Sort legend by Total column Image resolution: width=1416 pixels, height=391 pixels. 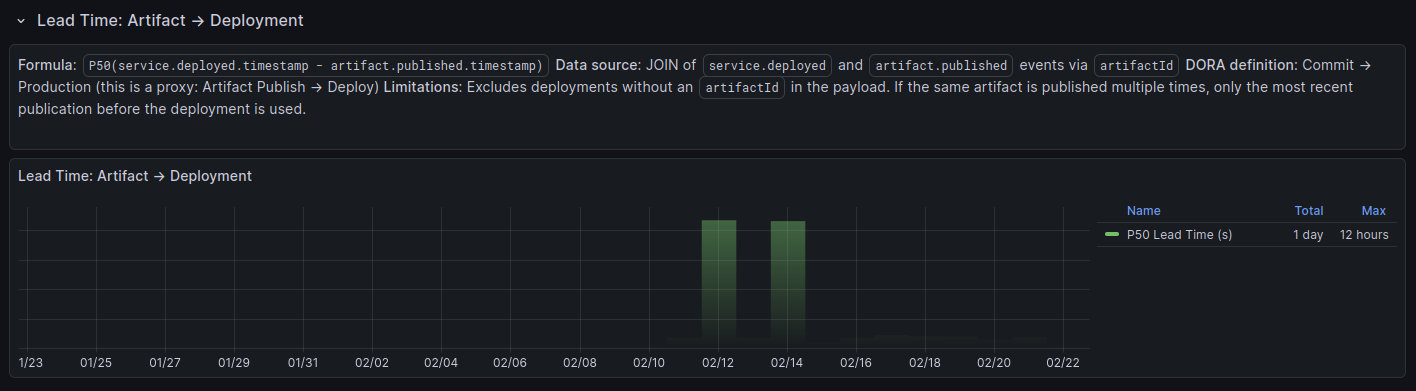[1309, 211]
